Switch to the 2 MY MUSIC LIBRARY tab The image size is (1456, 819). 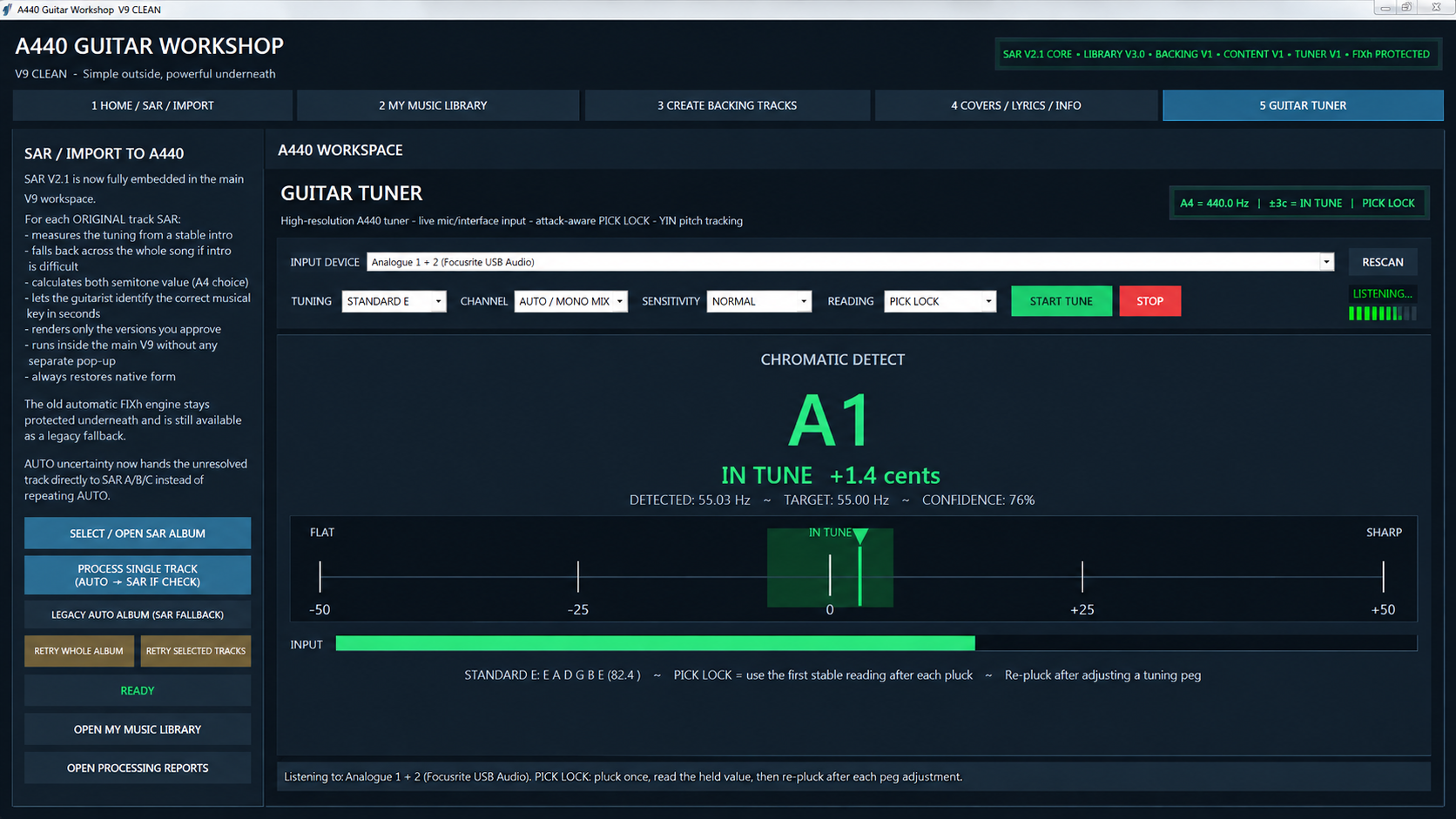click(x=437, y=105)
